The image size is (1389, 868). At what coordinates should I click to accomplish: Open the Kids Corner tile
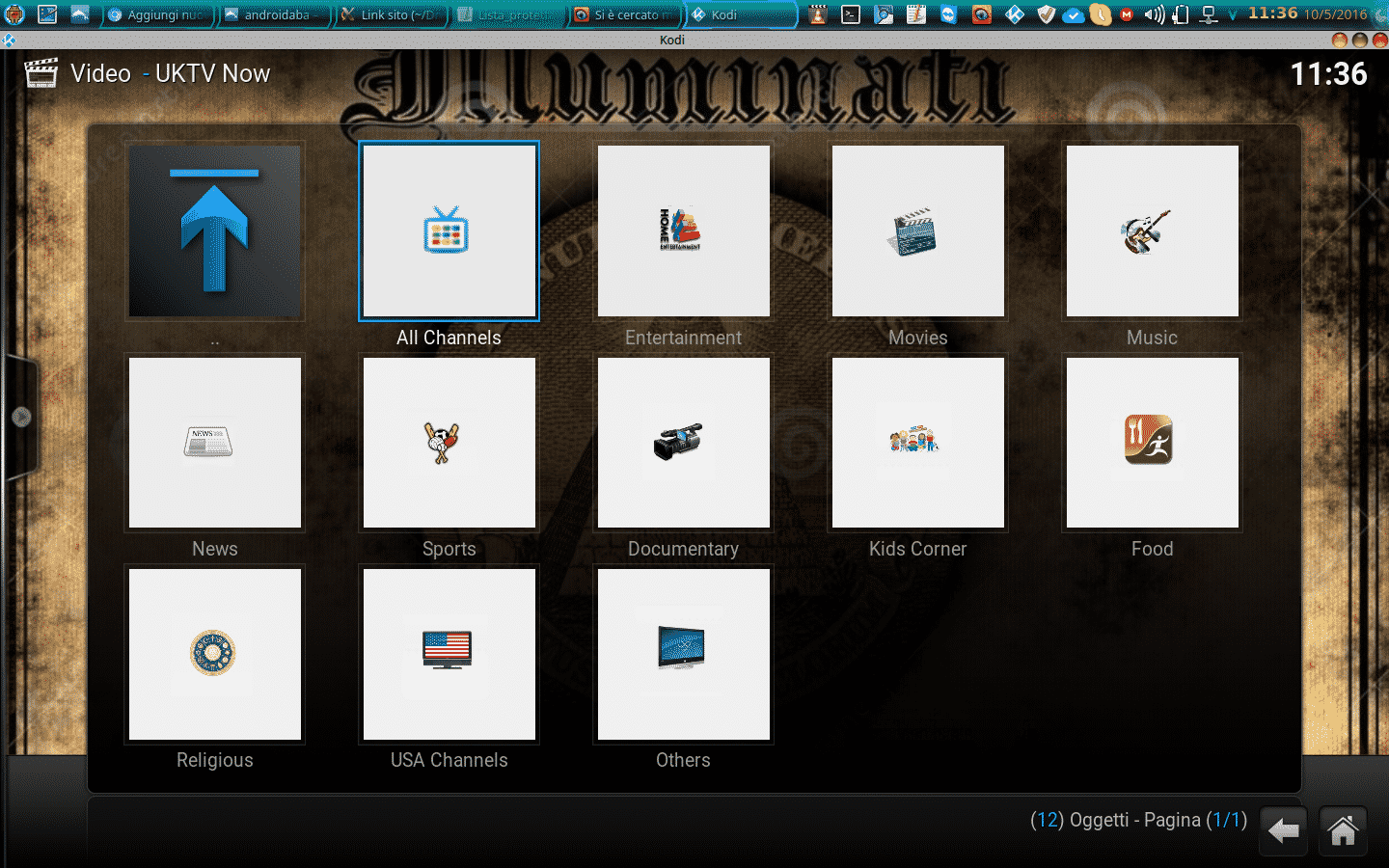click(x=918, y=443)
